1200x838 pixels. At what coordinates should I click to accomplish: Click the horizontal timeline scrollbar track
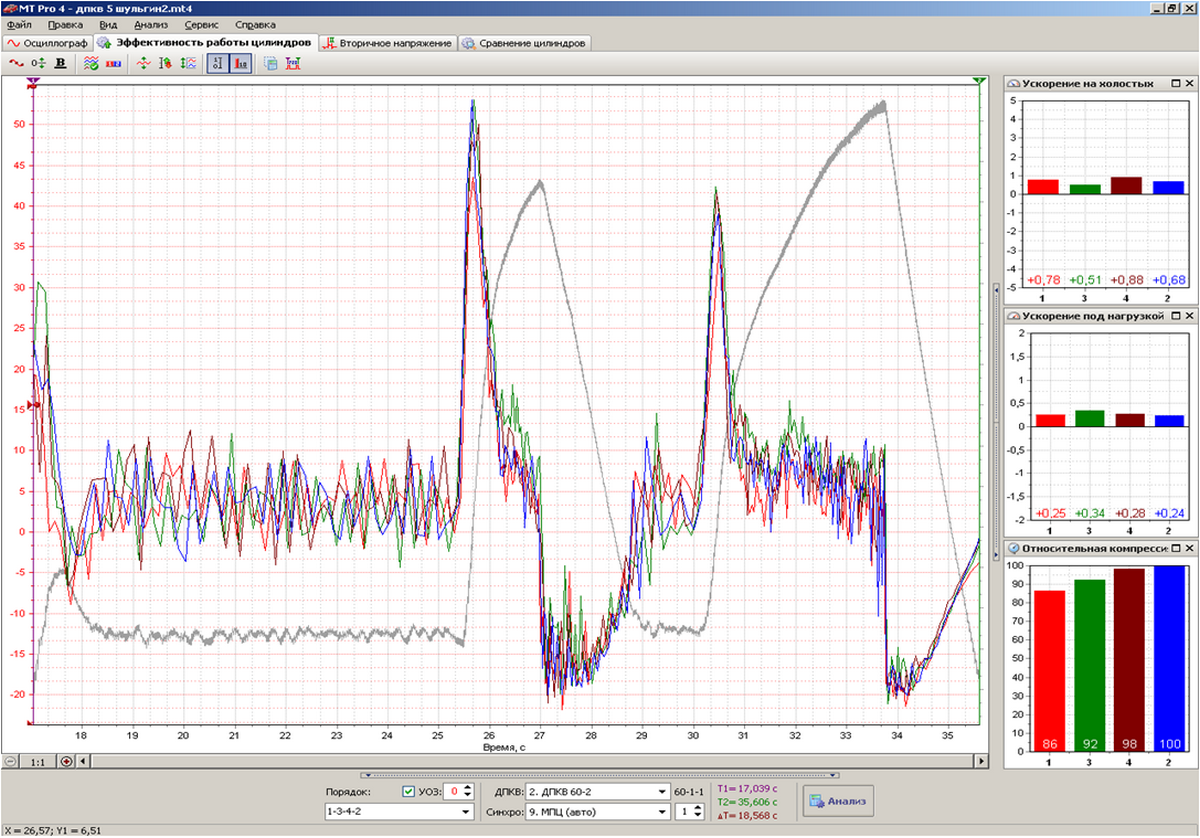(x=530, y=761)
